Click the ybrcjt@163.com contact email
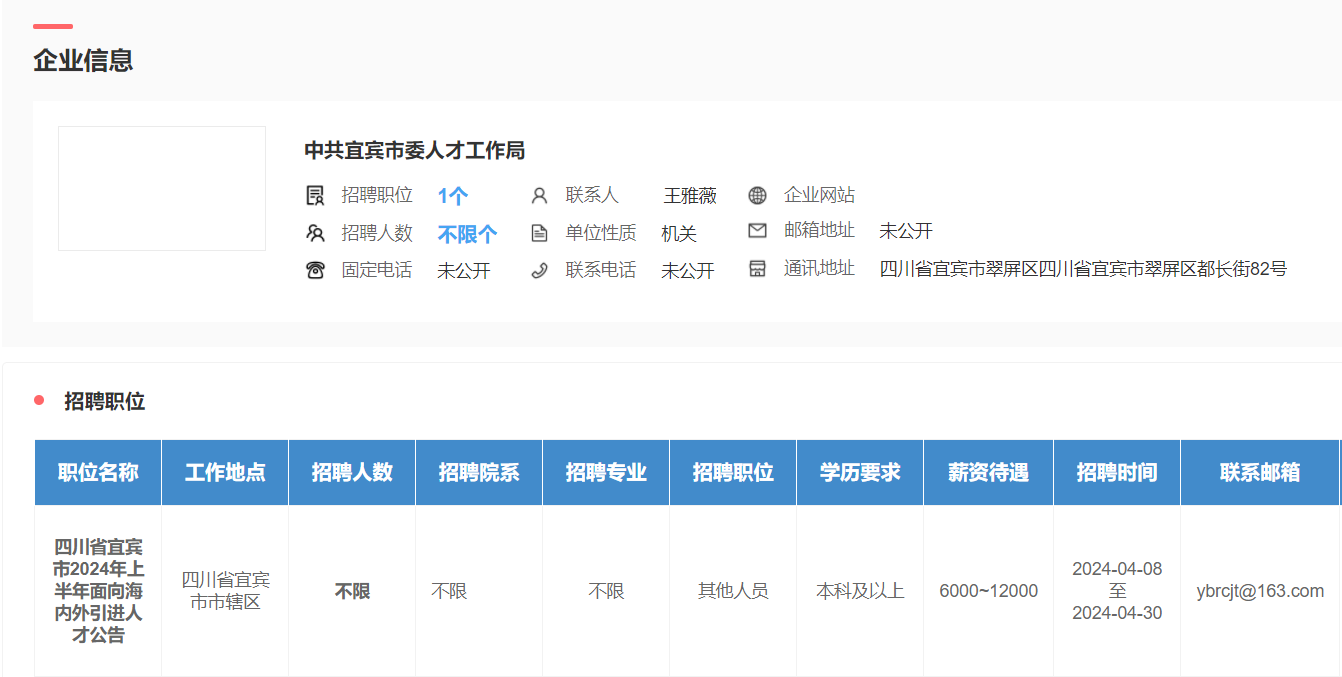The image size is (1342, 677). (x=1259, y=591)
